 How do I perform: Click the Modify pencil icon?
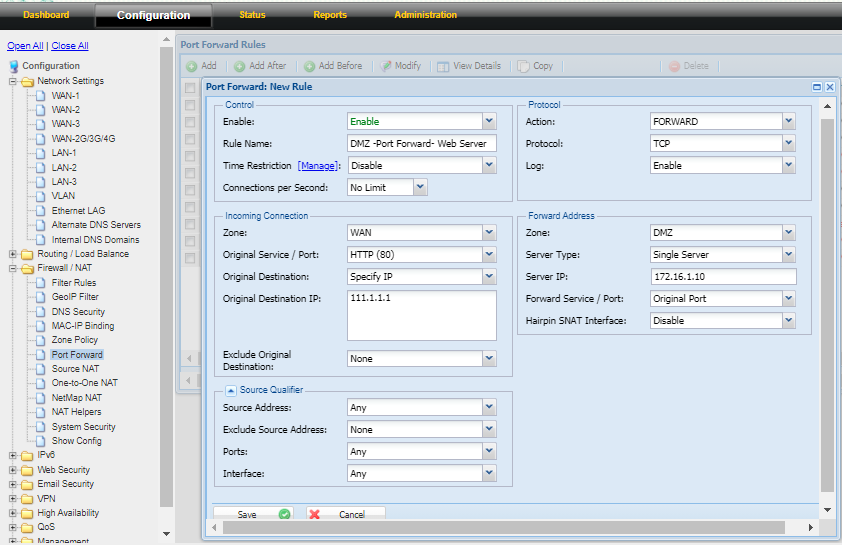(x=386, y=66)
